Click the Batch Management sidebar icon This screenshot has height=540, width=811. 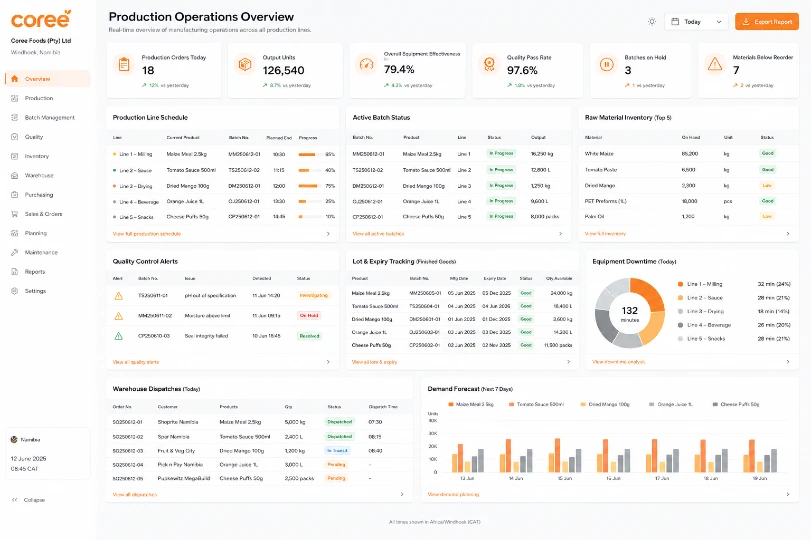click(x=14, y=117)
